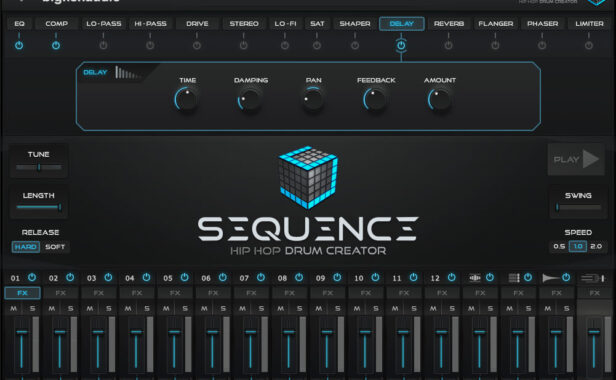Toggle power icon for channel 07
616x380 pixels.
260,277
